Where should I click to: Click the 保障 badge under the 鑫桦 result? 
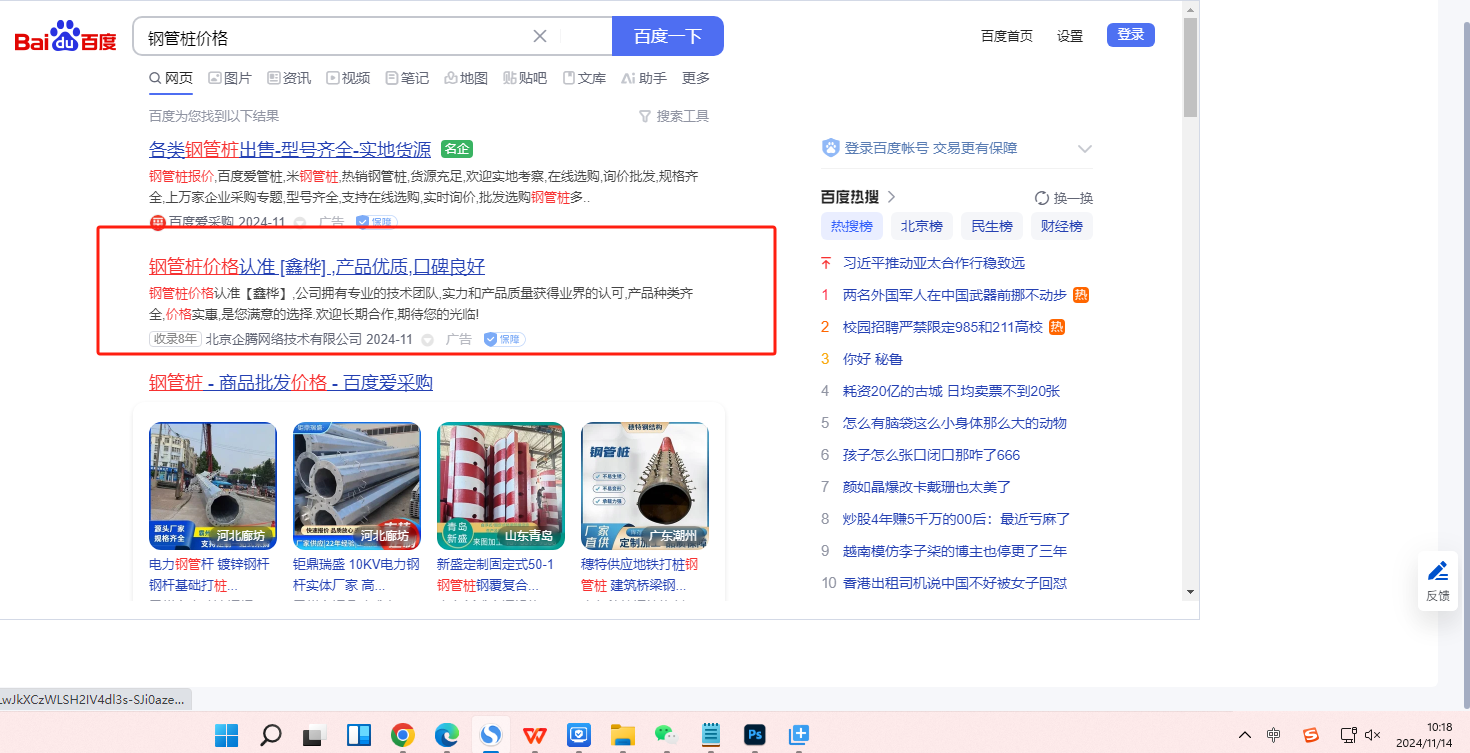pyautogui.click(x=505, y=339)
